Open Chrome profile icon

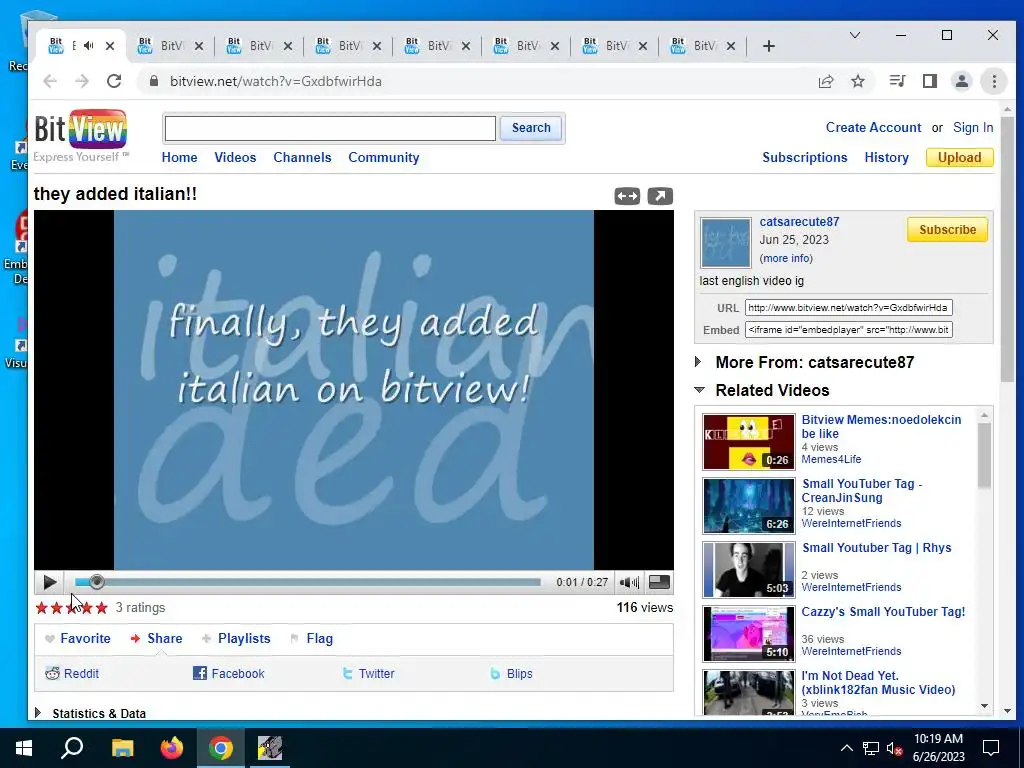click(962, 81)
